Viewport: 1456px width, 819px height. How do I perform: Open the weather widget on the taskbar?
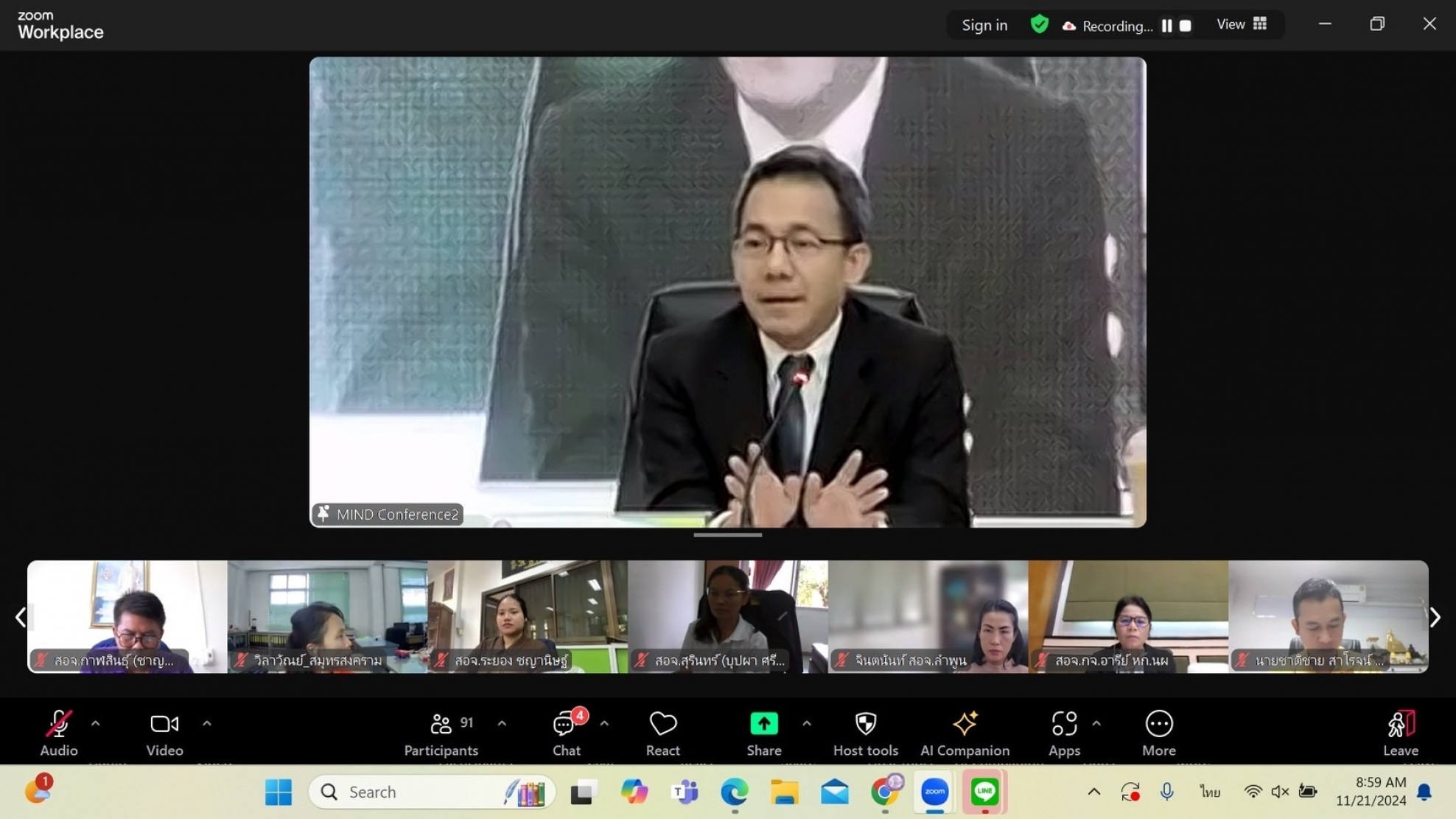38,790
